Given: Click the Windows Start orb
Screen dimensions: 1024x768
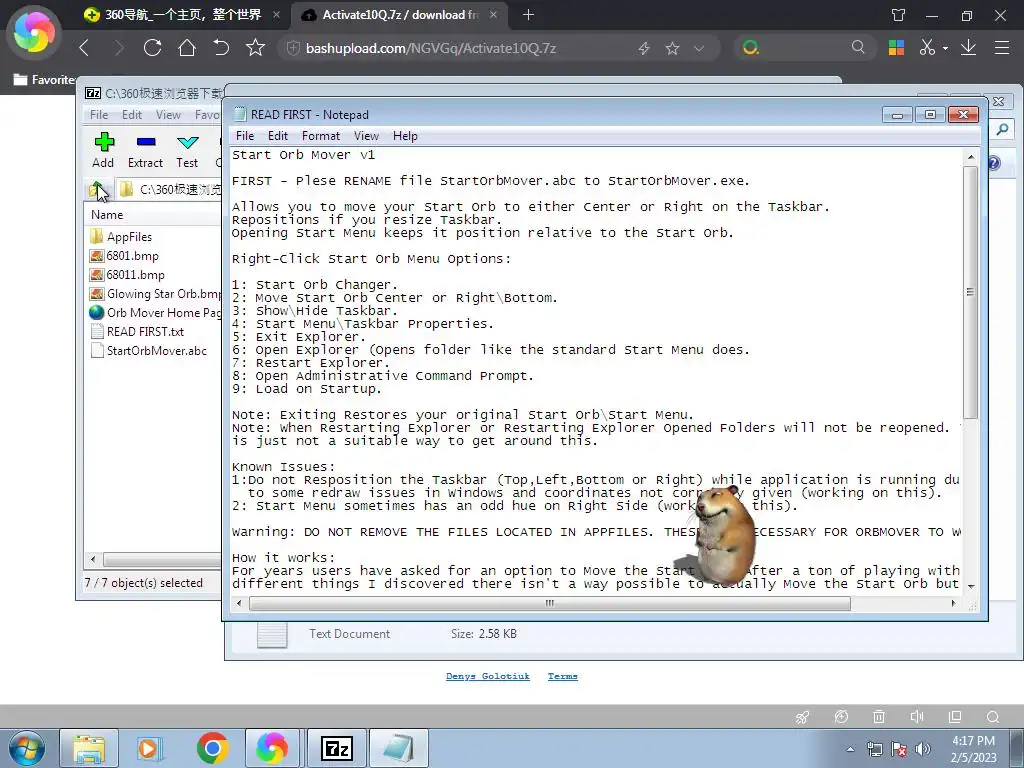Looking at the screenshot, I should point(27,748).
